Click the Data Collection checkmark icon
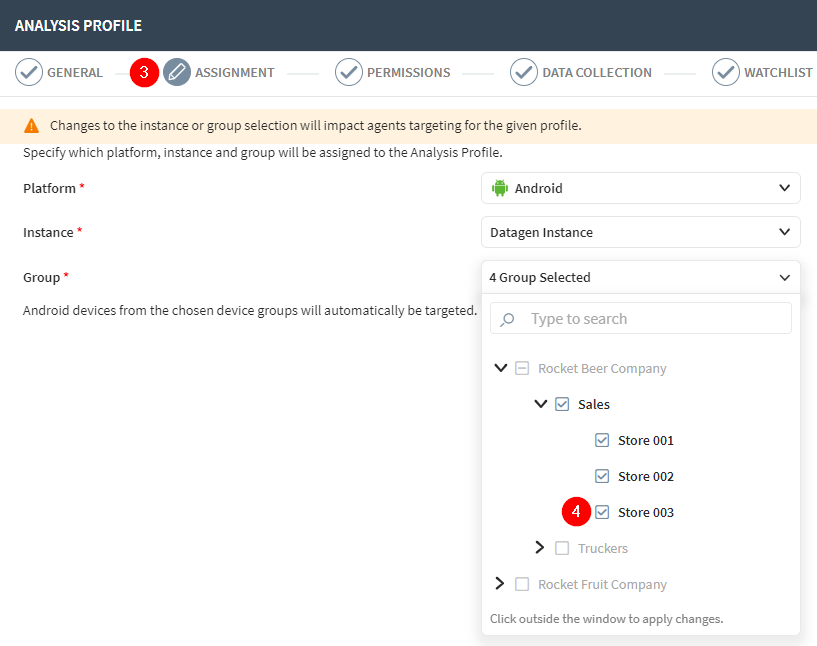Image resolution: width=817 pixels, height=646 pixels. click(x=524, y=72)
